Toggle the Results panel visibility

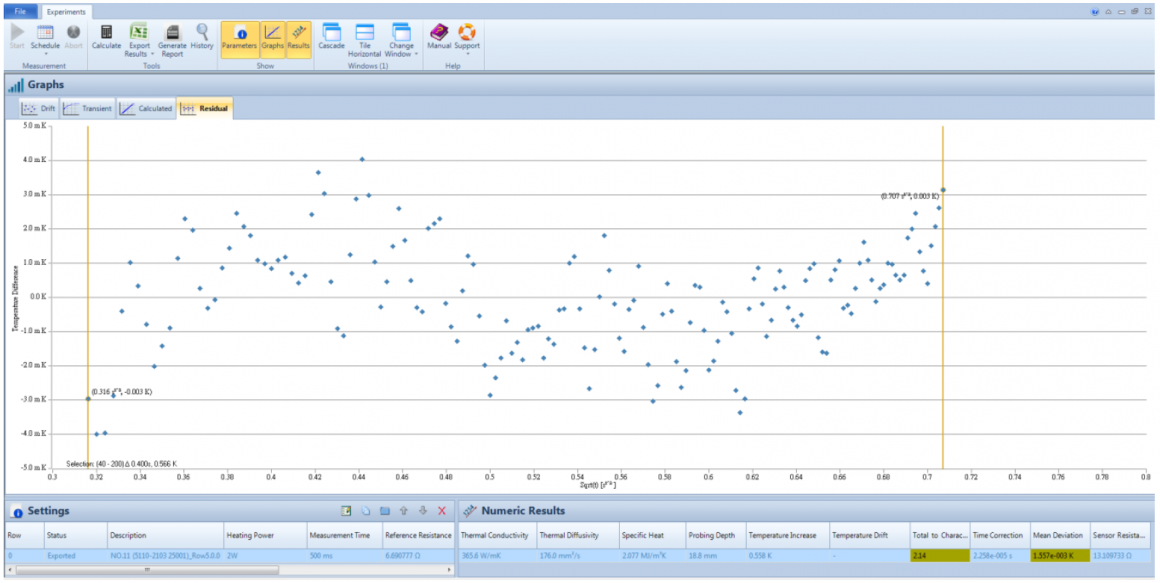tap(298, 39)
